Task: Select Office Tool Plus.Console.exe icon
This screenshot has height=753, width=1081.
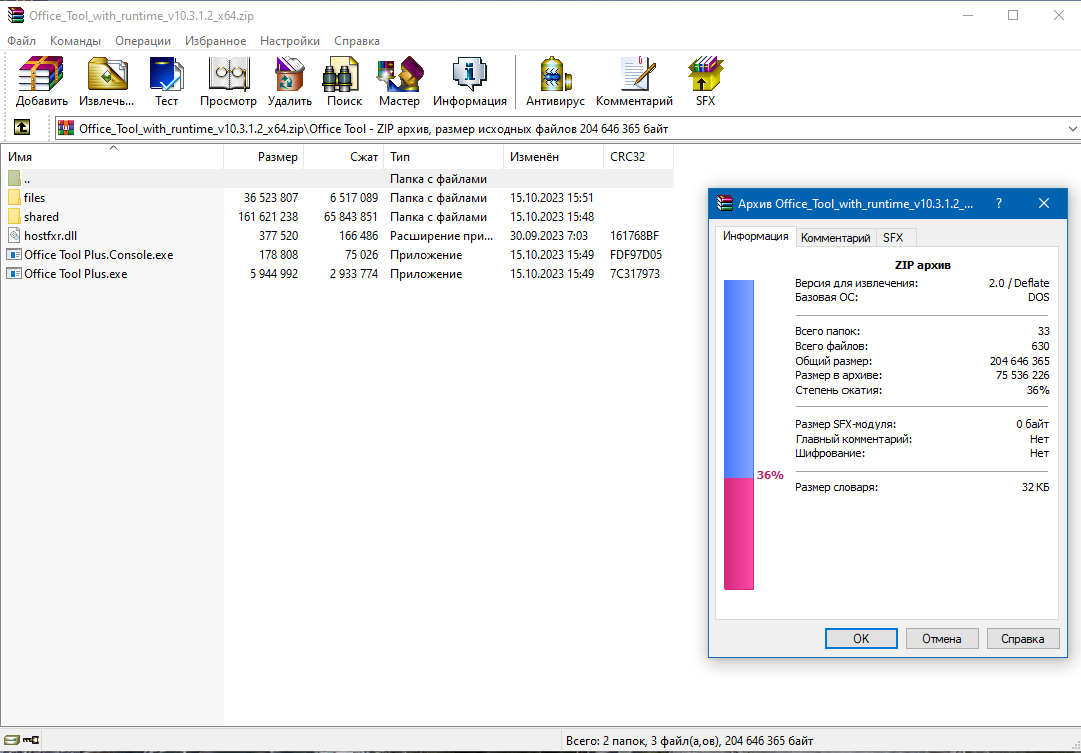Action: click(x=14, y=254)
